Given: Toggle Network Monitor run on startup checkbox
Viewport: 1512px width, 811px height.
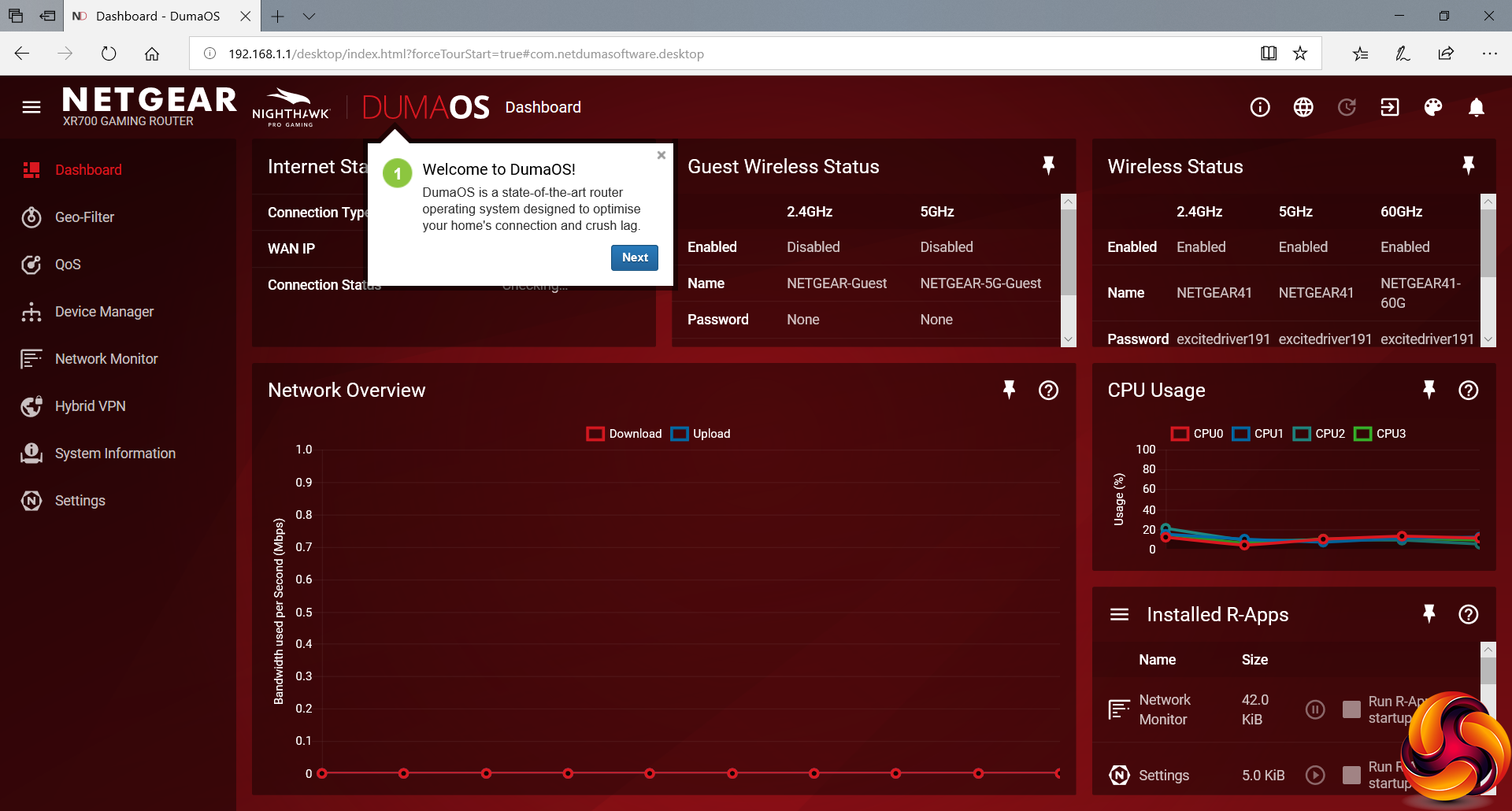Looking at the screenshot, I should (1351, 709).
